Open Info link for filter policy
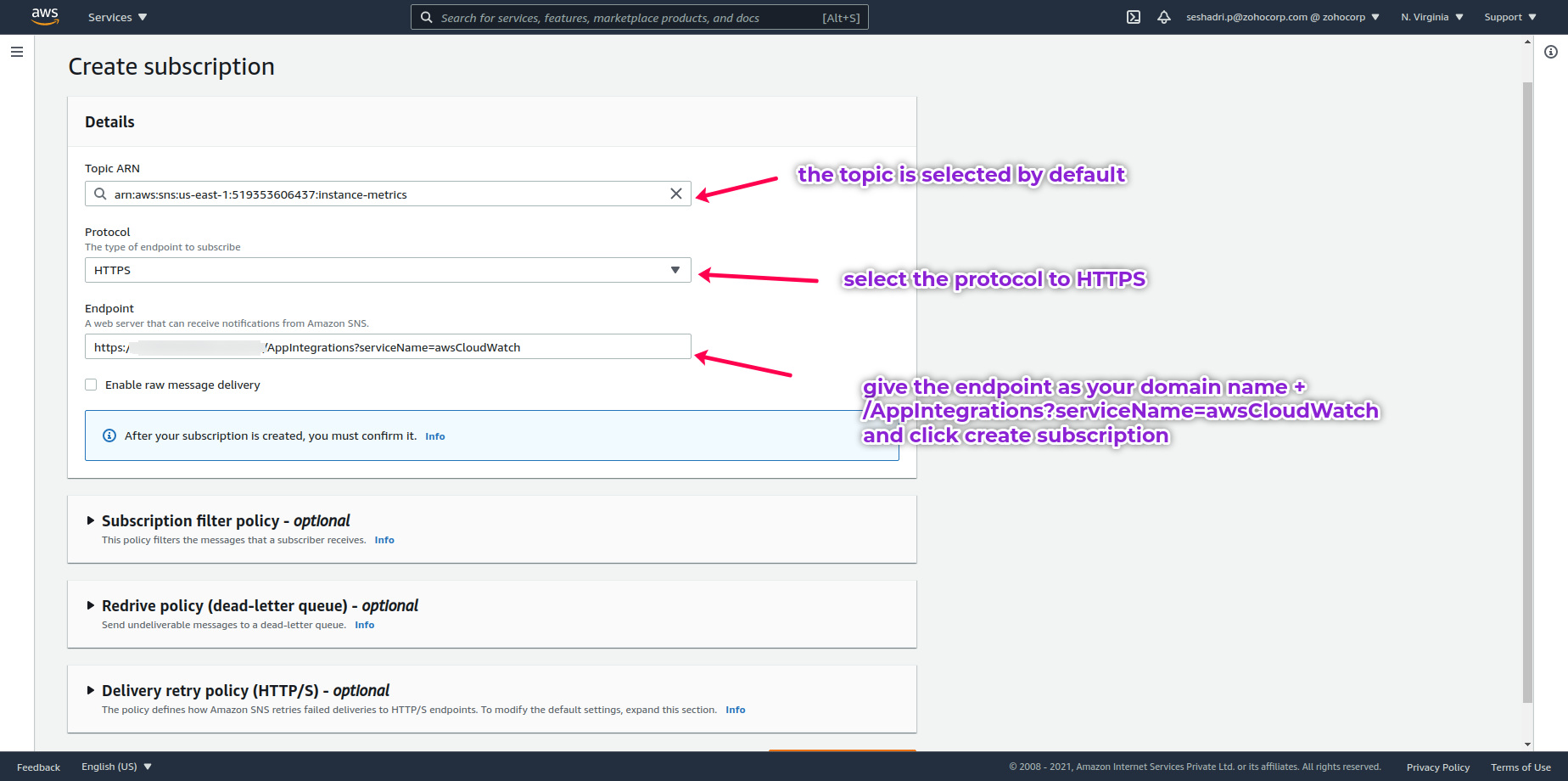Viewport: 1568px width, 781px height. [x=384, y=540]
